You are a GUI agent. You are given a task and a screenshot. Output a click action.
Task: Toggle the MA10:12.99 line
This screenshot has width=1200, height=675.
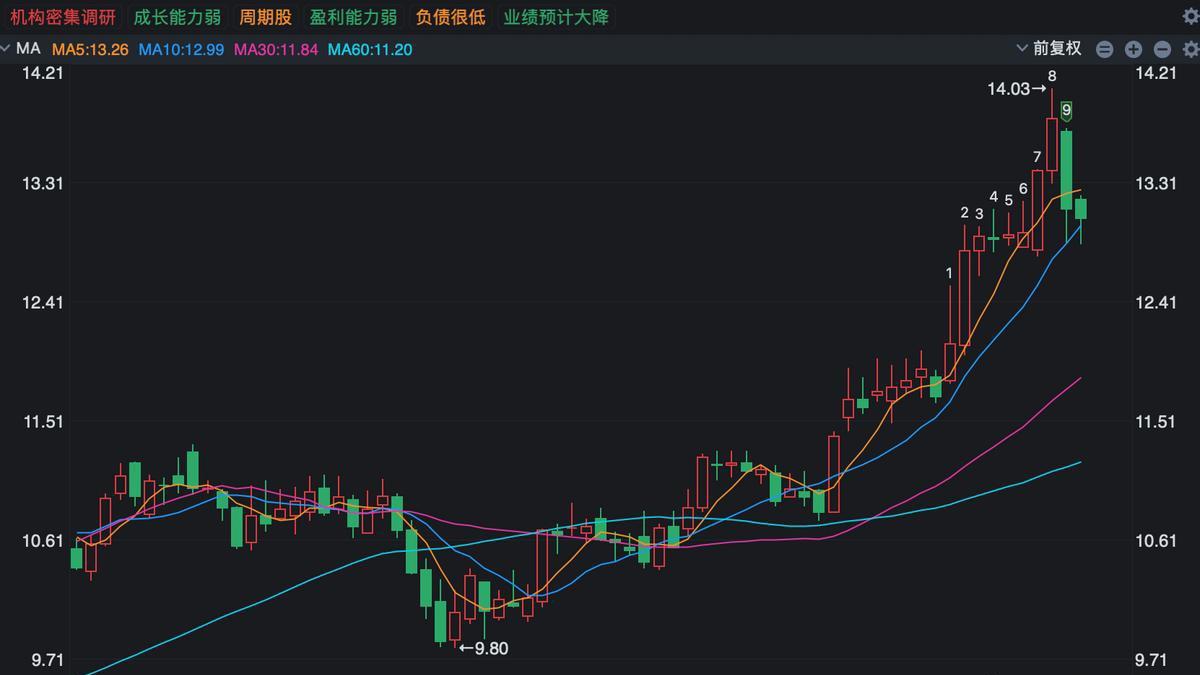[181, 49]
